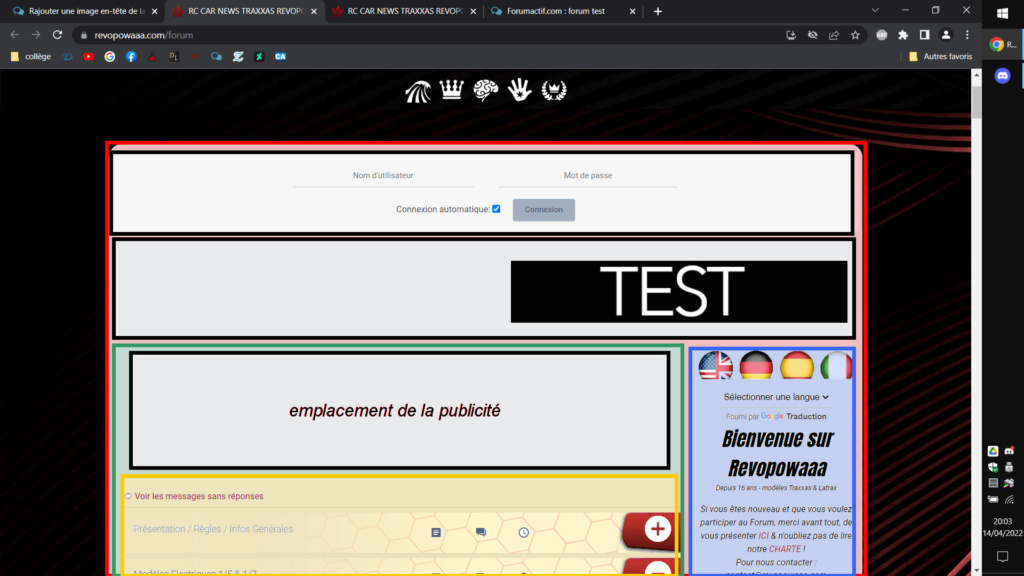Viewport: 1024px width, 576px height.
Task: Open the Chrome three-dot menu
Action: [967, 35]
